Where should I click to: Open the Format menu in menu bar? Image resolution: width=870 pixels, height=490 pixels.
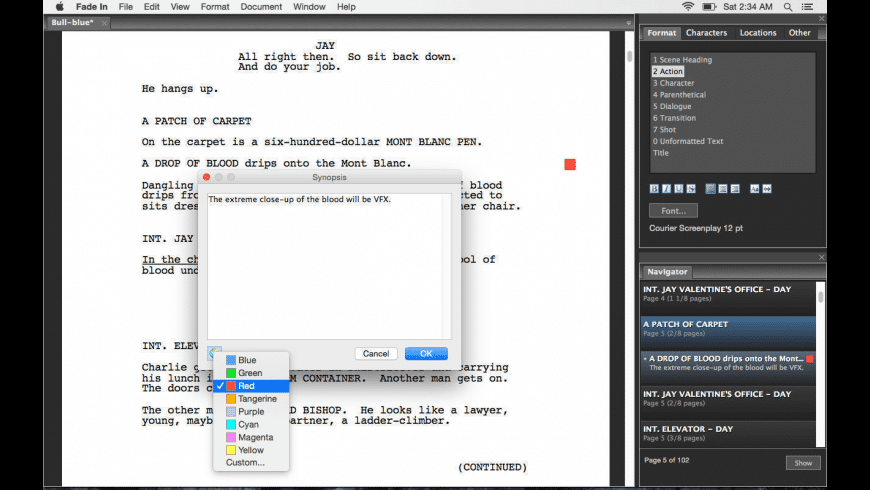pos(215,7)
